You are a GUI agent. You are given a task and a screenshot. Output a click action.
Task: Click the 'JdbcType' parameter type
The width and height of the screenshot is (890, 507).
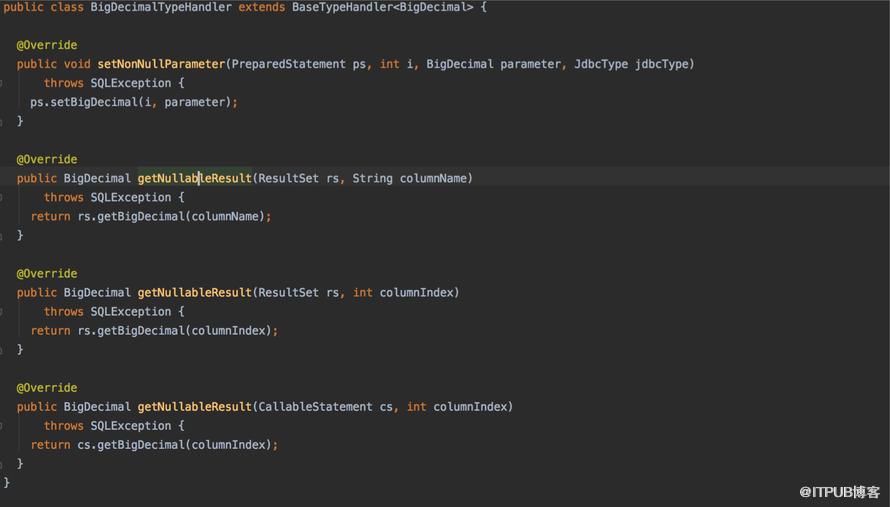601,64
